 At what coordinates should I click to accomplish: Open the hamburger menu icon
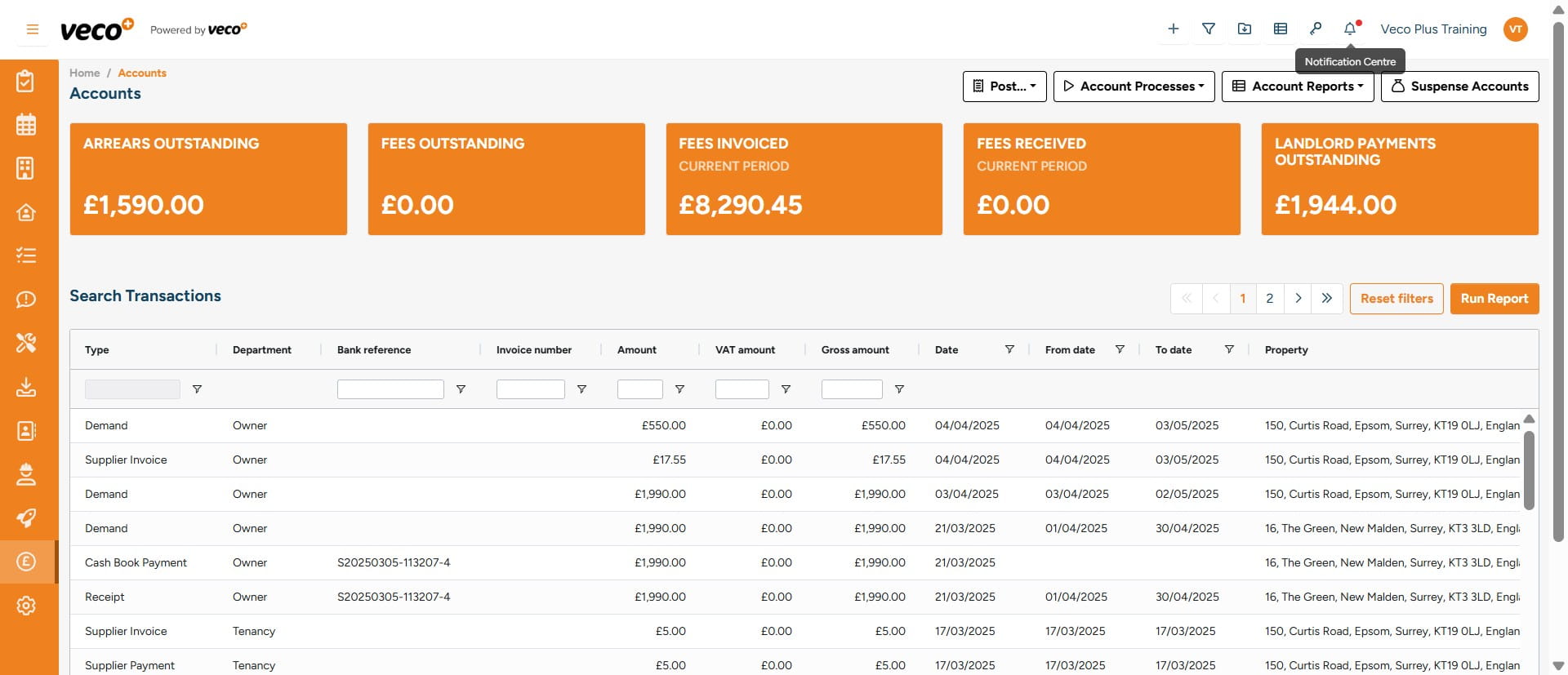tap(33, 29)
